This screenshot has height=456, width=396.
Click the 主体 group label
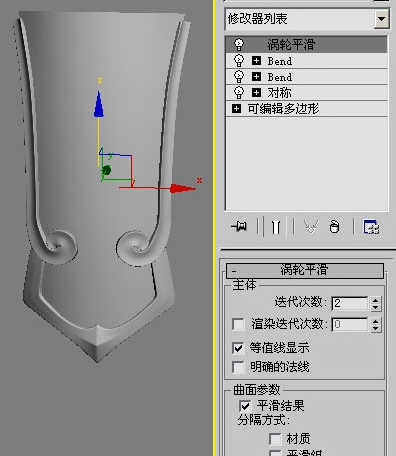(x=244, y=285)
